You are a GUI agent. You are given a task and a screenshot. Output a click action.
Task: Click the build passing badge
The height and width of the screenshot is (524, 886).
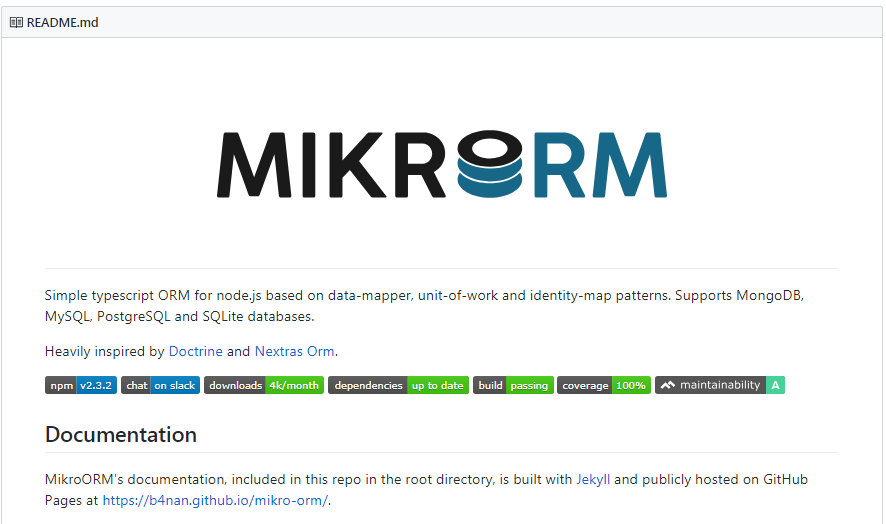pos(513,386)
